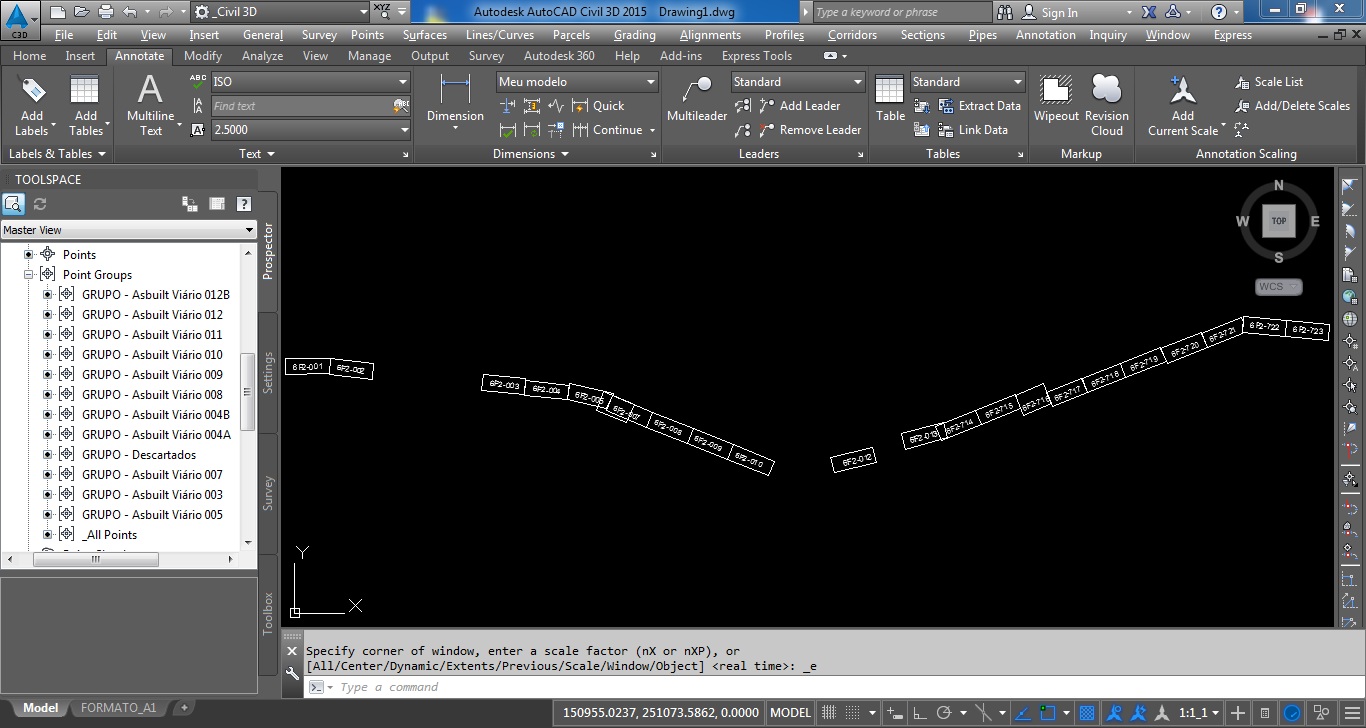Open the ISO text style dropdown

pos(401,81)
